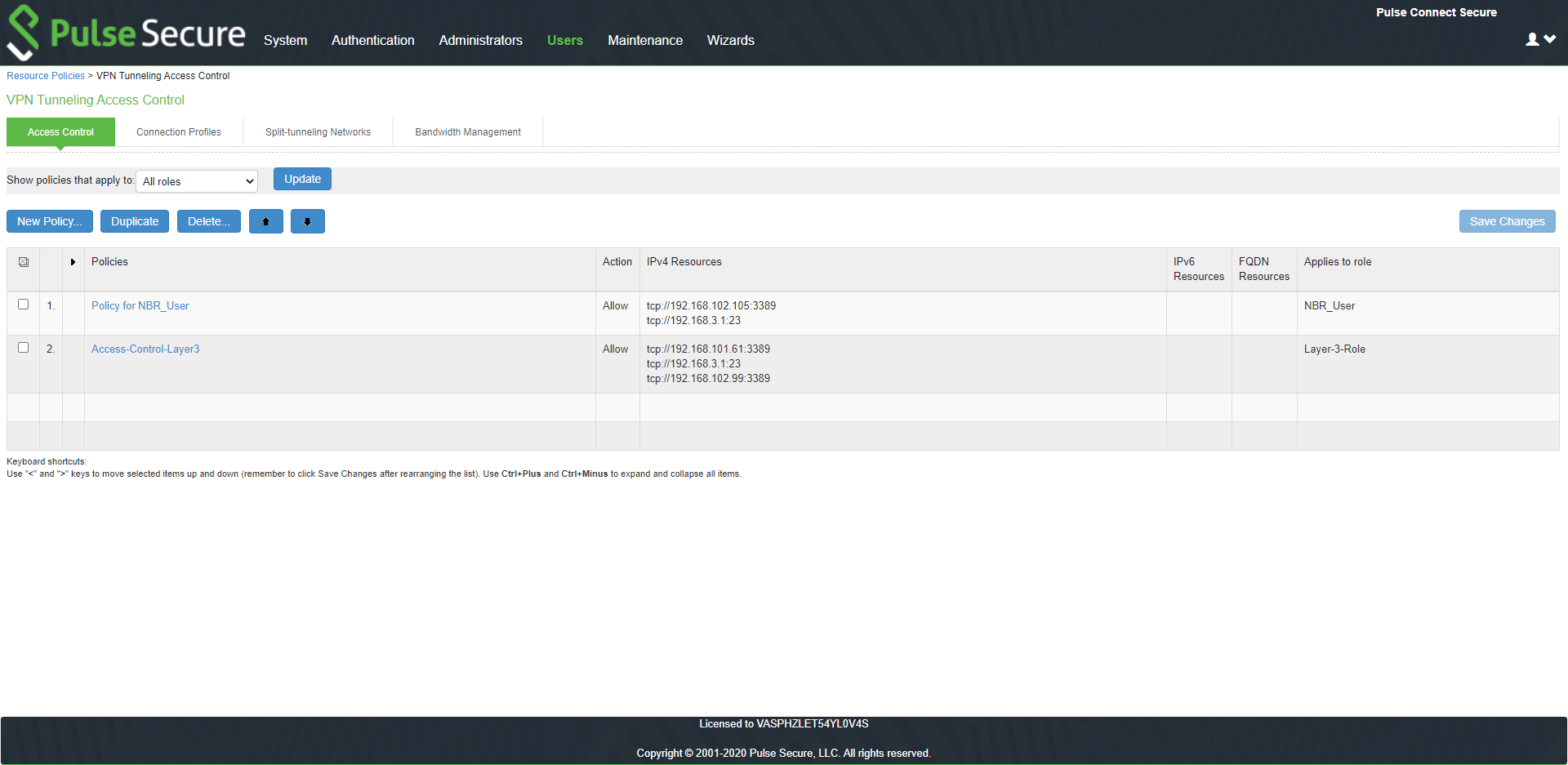Open the Access-Control-Layer3 policy link
The height and width of the screenshot is (765, 1568).
(x=145, y=349)
